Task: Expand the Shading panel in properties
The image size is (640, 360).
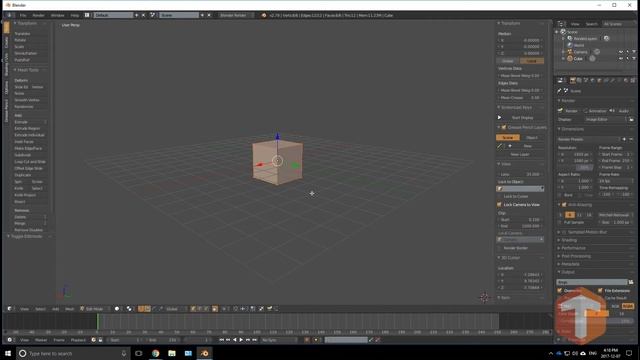Action: (569, 240)
